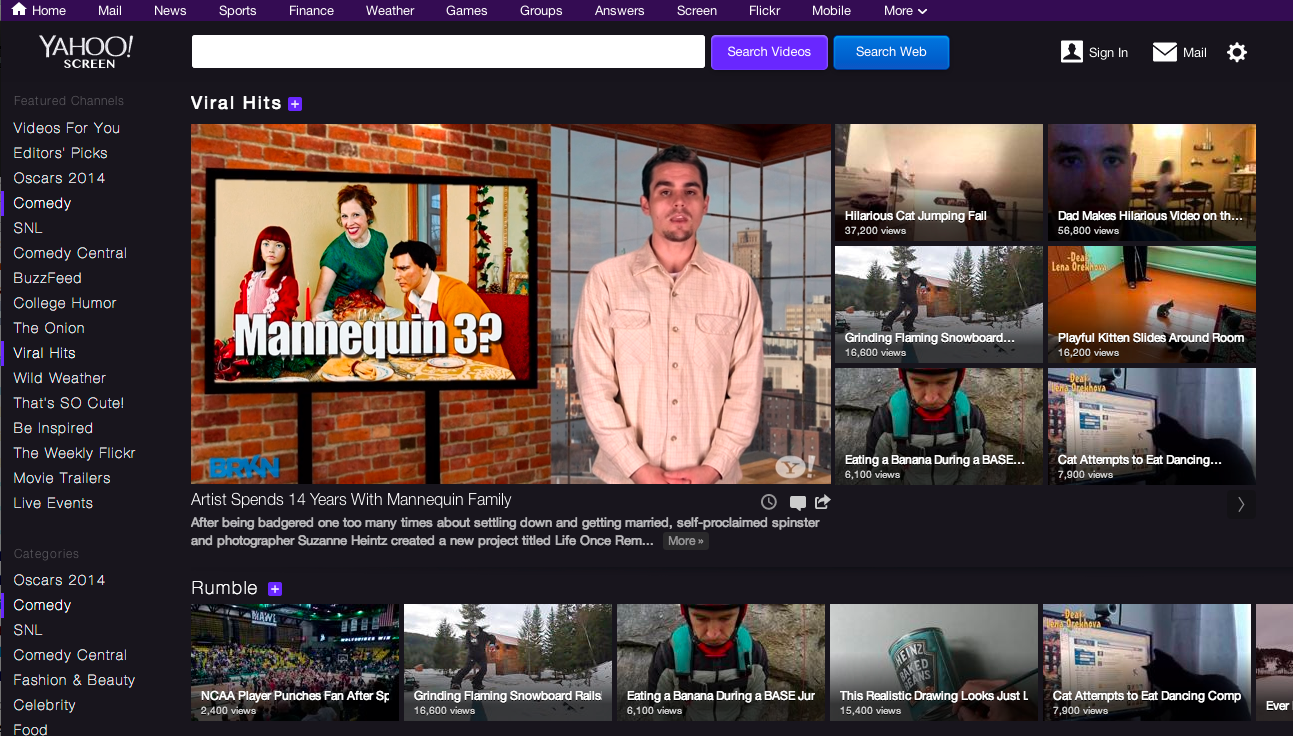The image size is (1293, 736).
Task: Click the Watch Later clock icon
Action: point(769,502)
